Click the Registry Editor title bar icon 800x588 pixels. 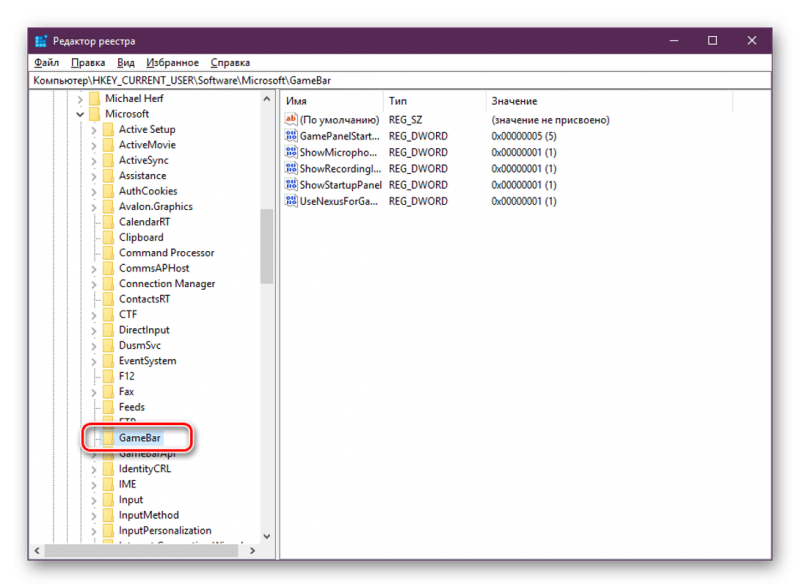(41, 41)
